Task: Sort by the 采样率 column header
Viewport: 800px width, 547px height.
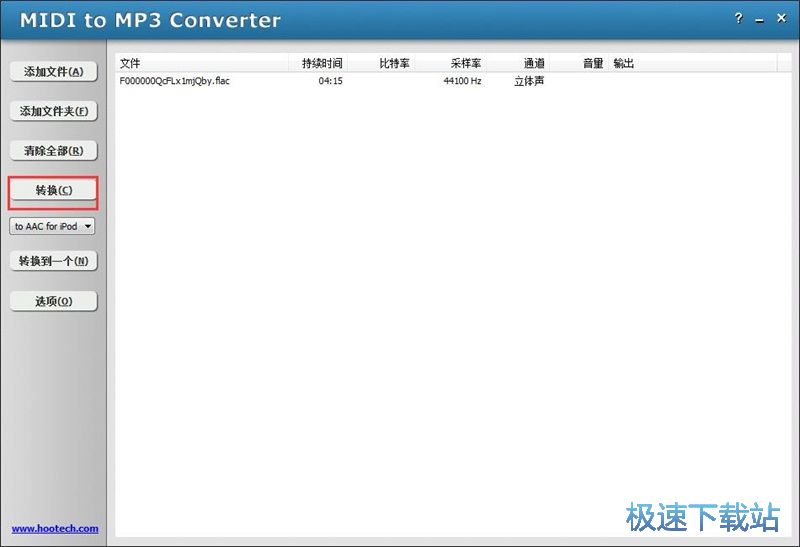Action: coord(450,63)
